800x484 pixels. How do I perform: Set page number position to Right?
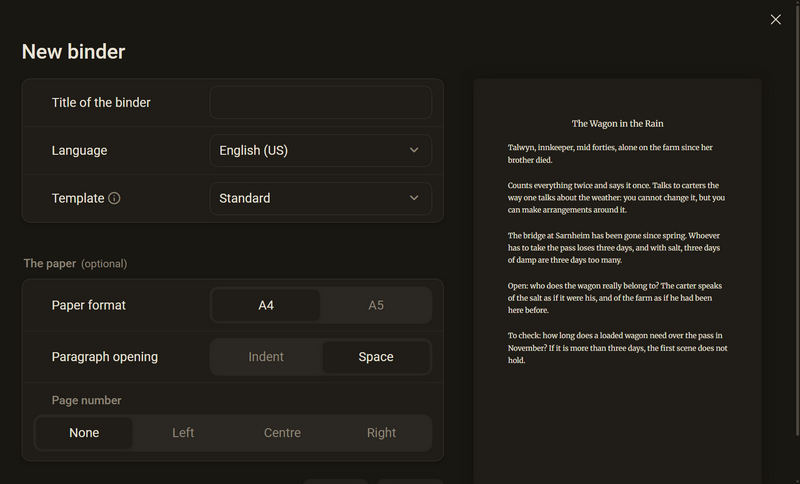pos(381,432)
